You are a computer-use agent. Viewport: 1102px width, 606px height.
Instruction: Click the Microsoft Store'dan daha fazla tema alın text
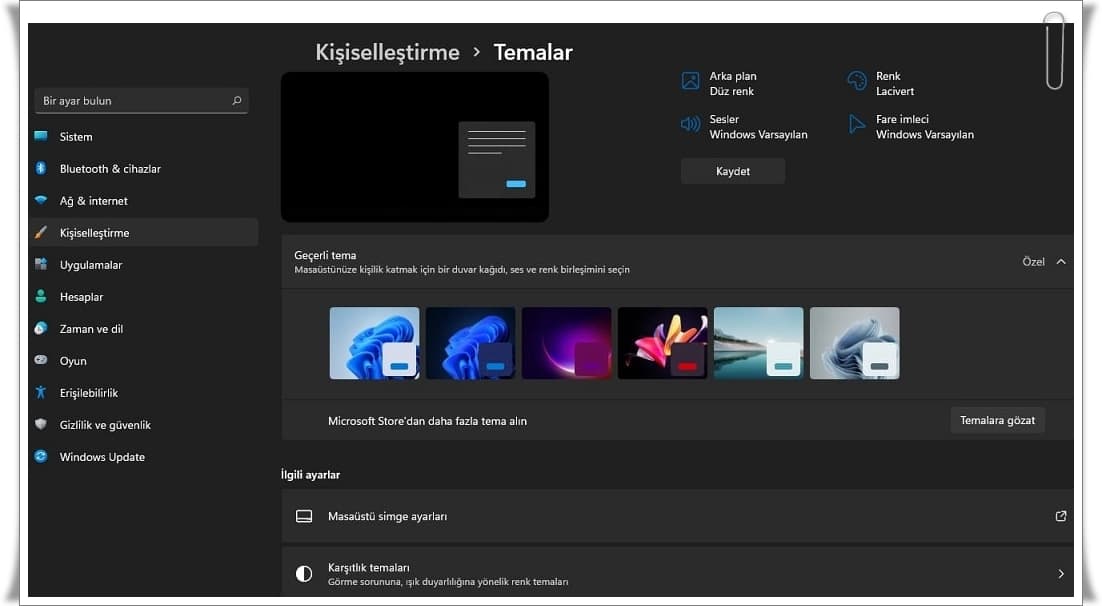coord(427,421)
